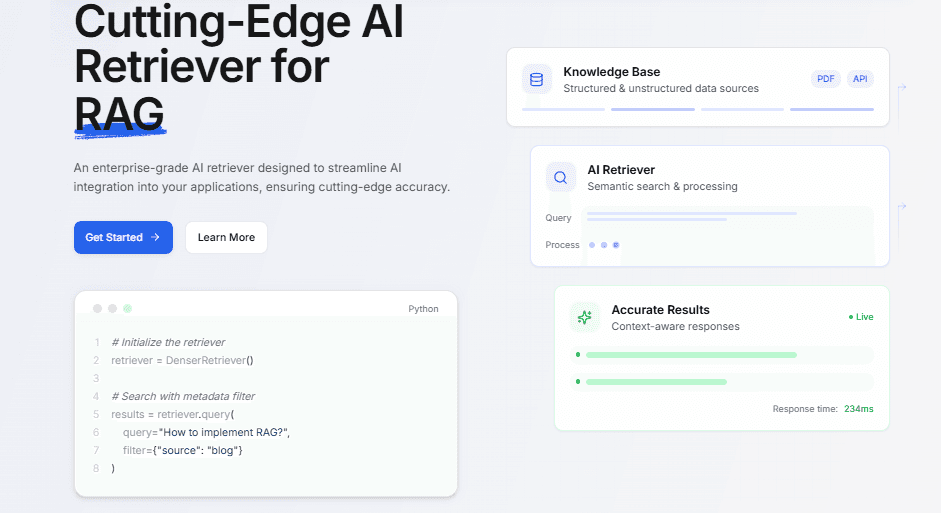The height and width of the screenshot is (513, 941).
Task: Click the shorter green result bar
Action: coord(657,382)
